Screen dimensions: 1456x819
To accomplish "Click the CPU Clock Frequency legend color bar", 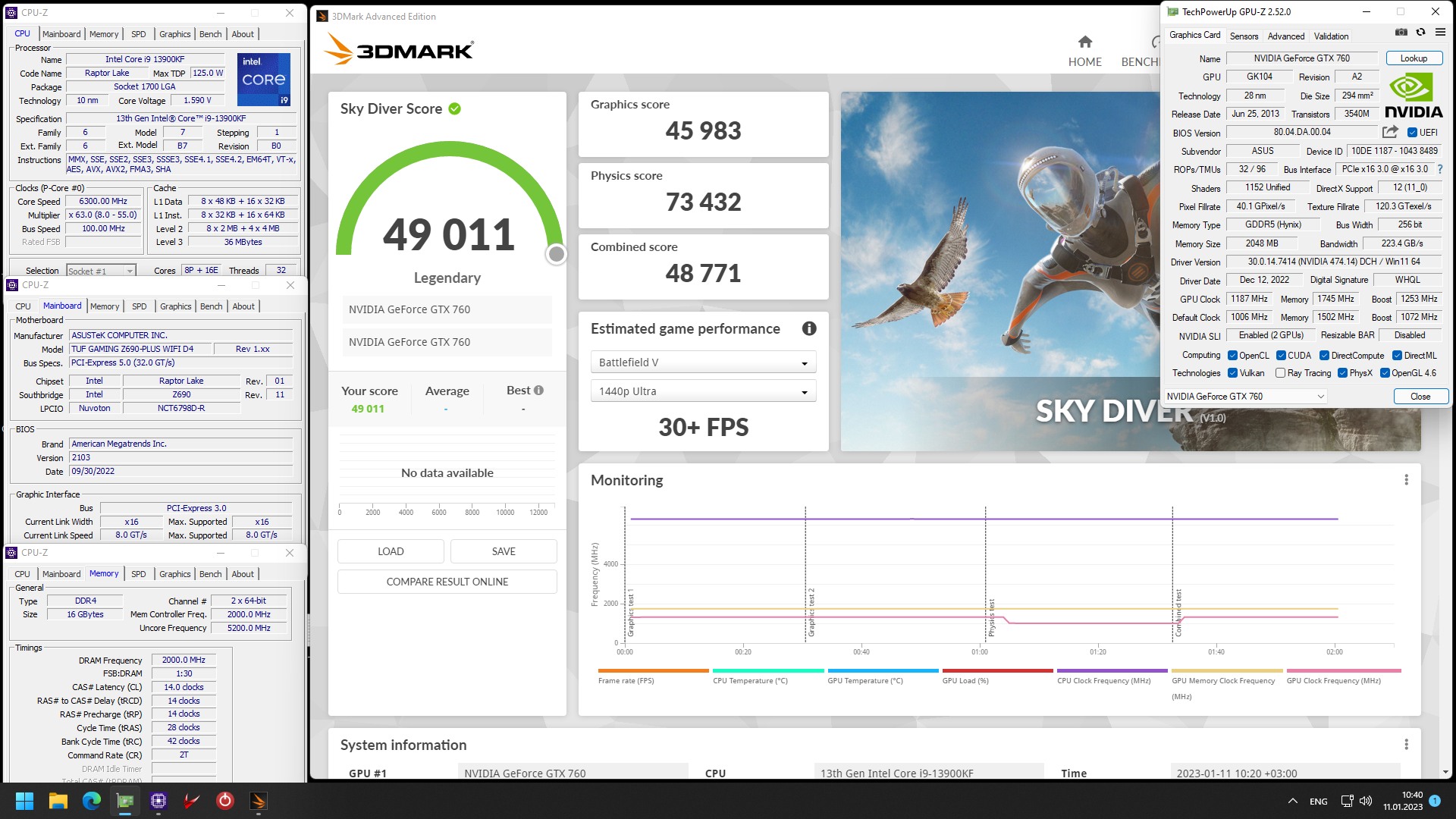I will tap(1112, 670).
